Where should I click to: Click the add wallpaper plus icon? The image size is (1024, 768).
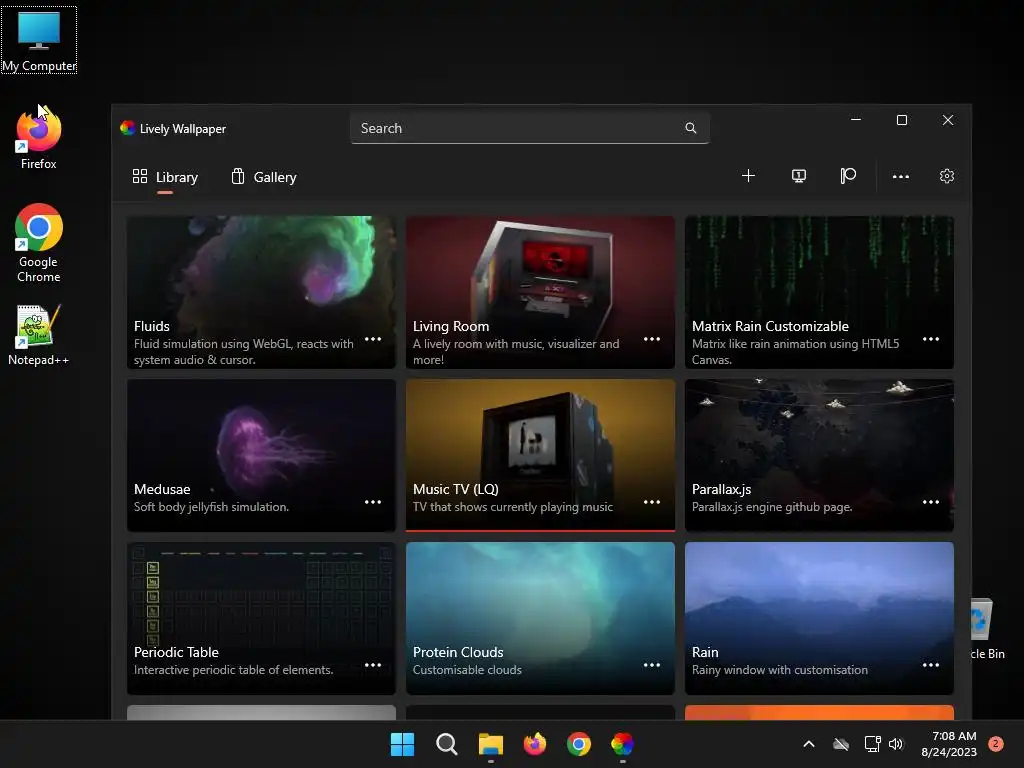[748, 176]
